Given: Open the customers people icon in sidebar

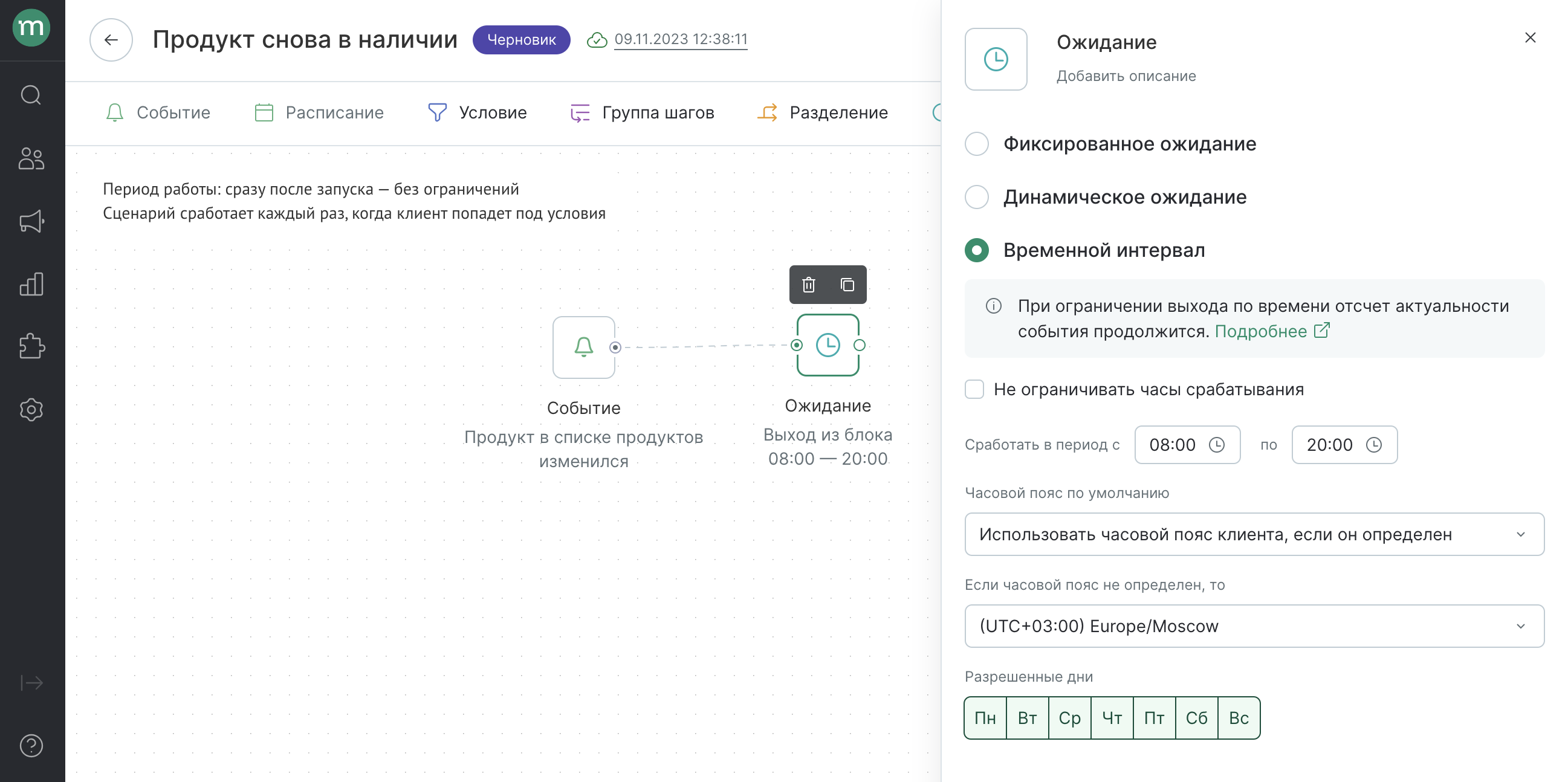Looking at the screenshot, I should (31, 159).
